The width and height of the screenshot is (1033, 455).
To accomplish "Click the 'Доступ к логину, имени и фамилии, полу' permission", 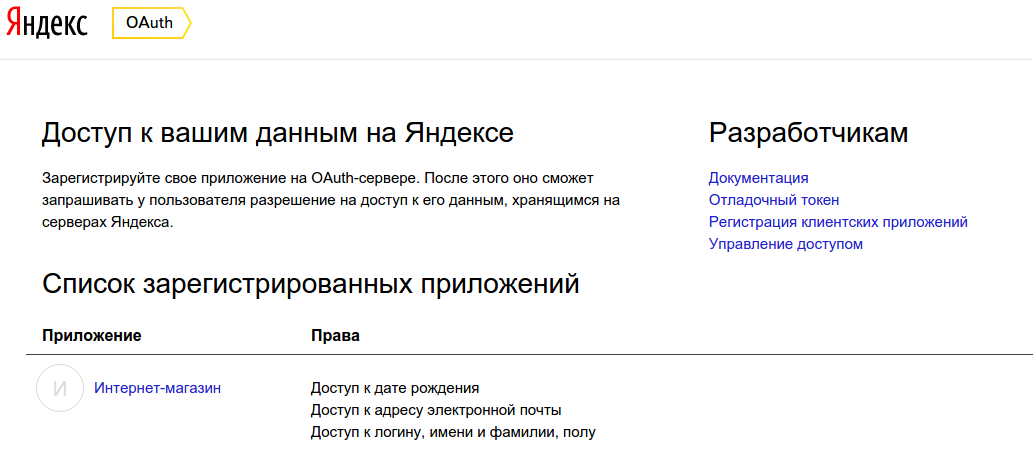I will pos(454,432).
